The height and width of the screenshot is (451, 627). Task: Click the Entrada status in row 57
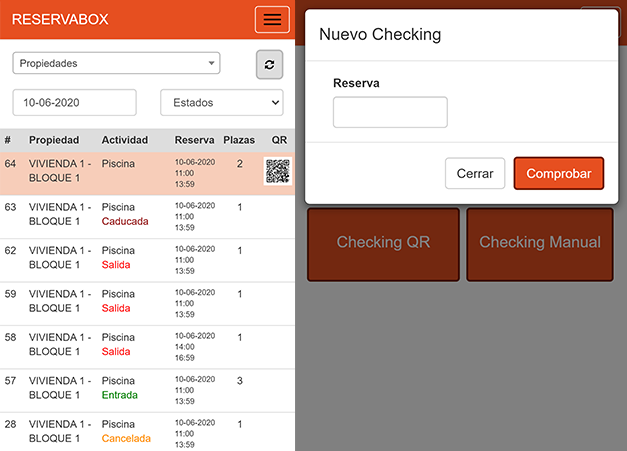point(120,395)
